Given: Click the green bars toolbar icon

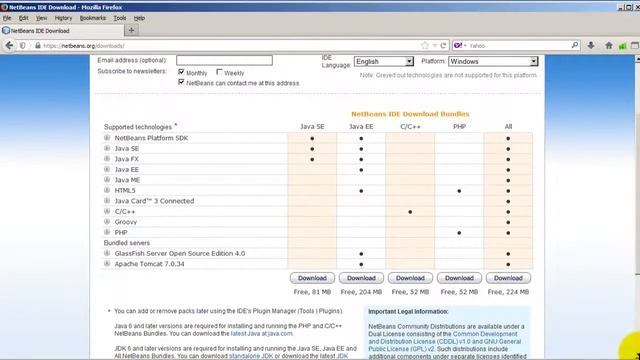Looking at the screenshot, I should (x=622, y=46).
